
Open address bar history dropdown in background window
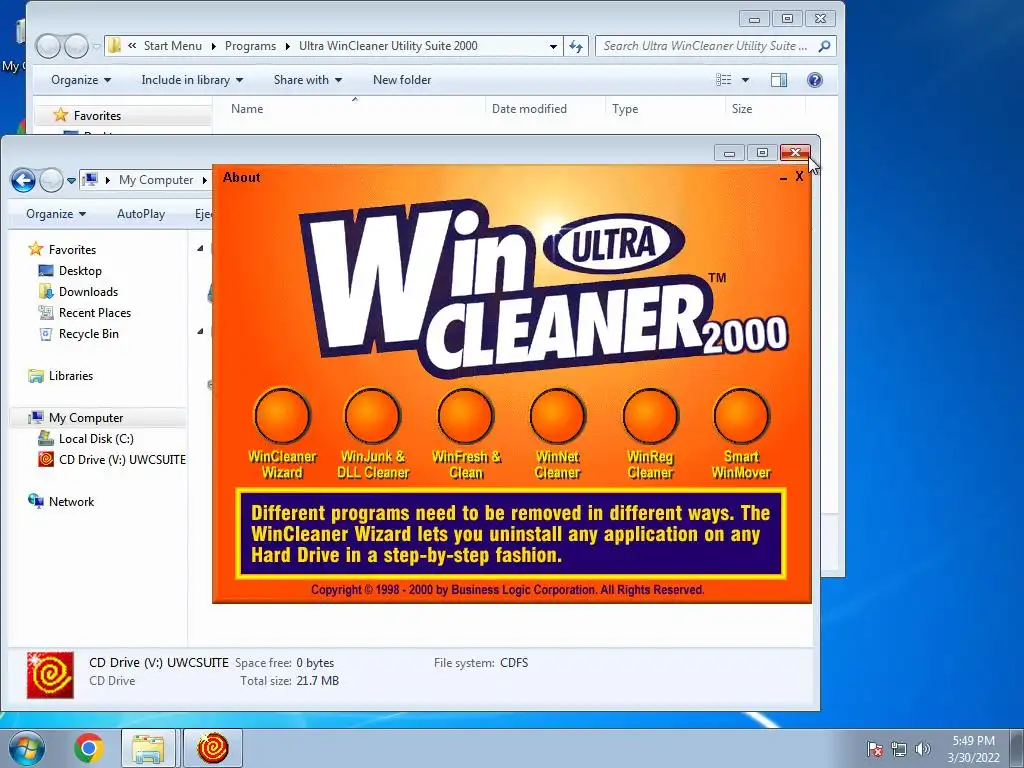pyautogui.click(x=553, y=46)
